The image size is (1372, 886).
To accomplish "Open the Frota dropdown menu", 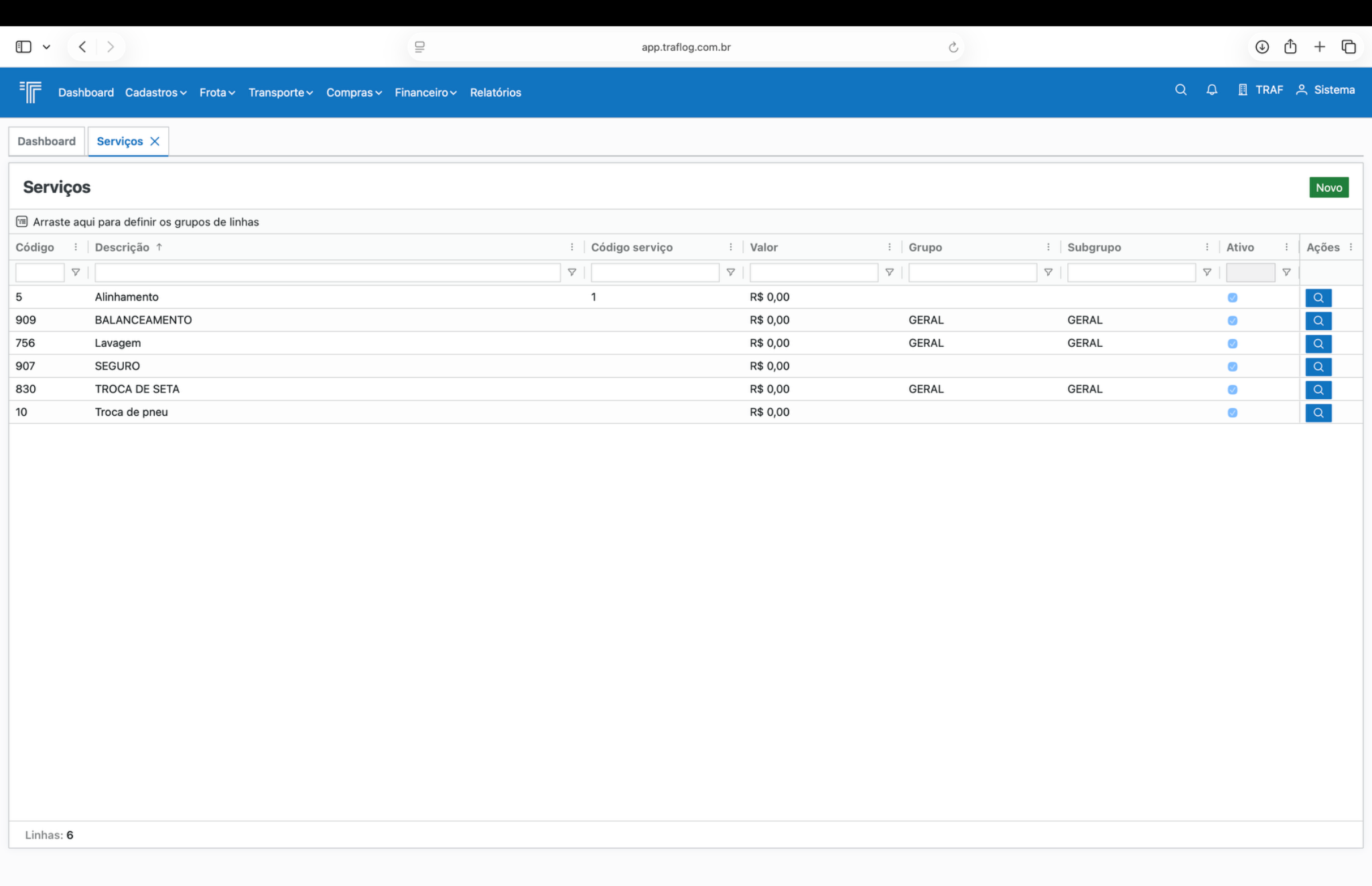I will coord(217,92).
